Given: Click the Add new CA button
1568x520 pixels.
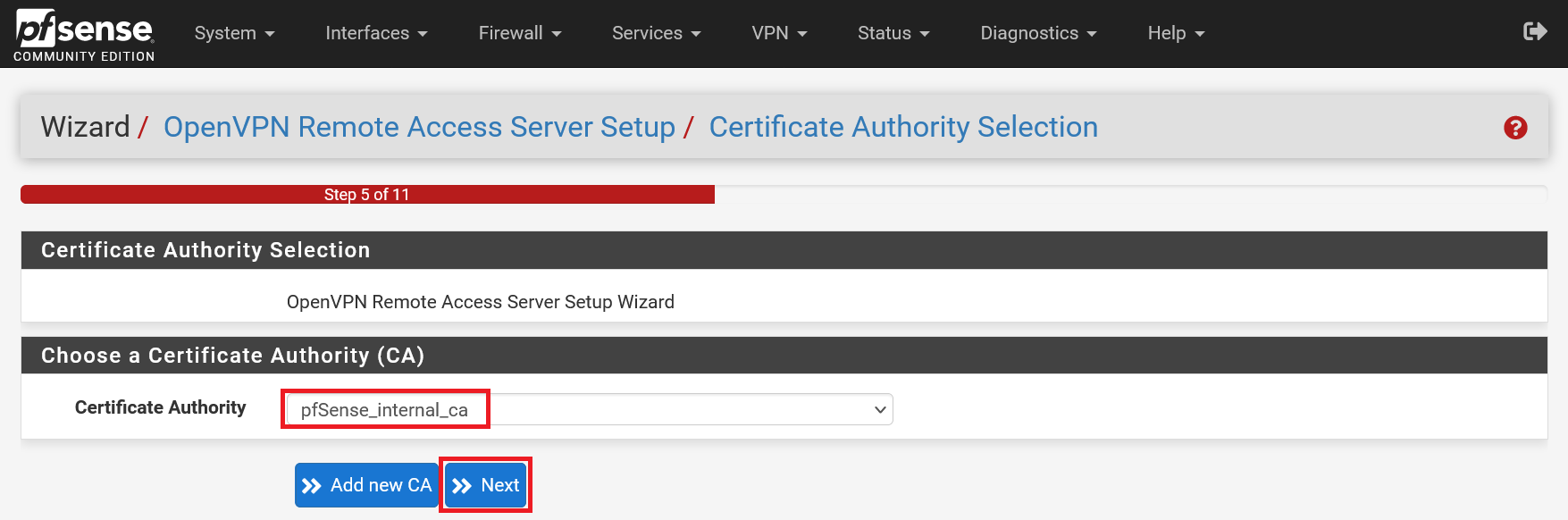Looking at the screenshot, I should tap(366, 485).
